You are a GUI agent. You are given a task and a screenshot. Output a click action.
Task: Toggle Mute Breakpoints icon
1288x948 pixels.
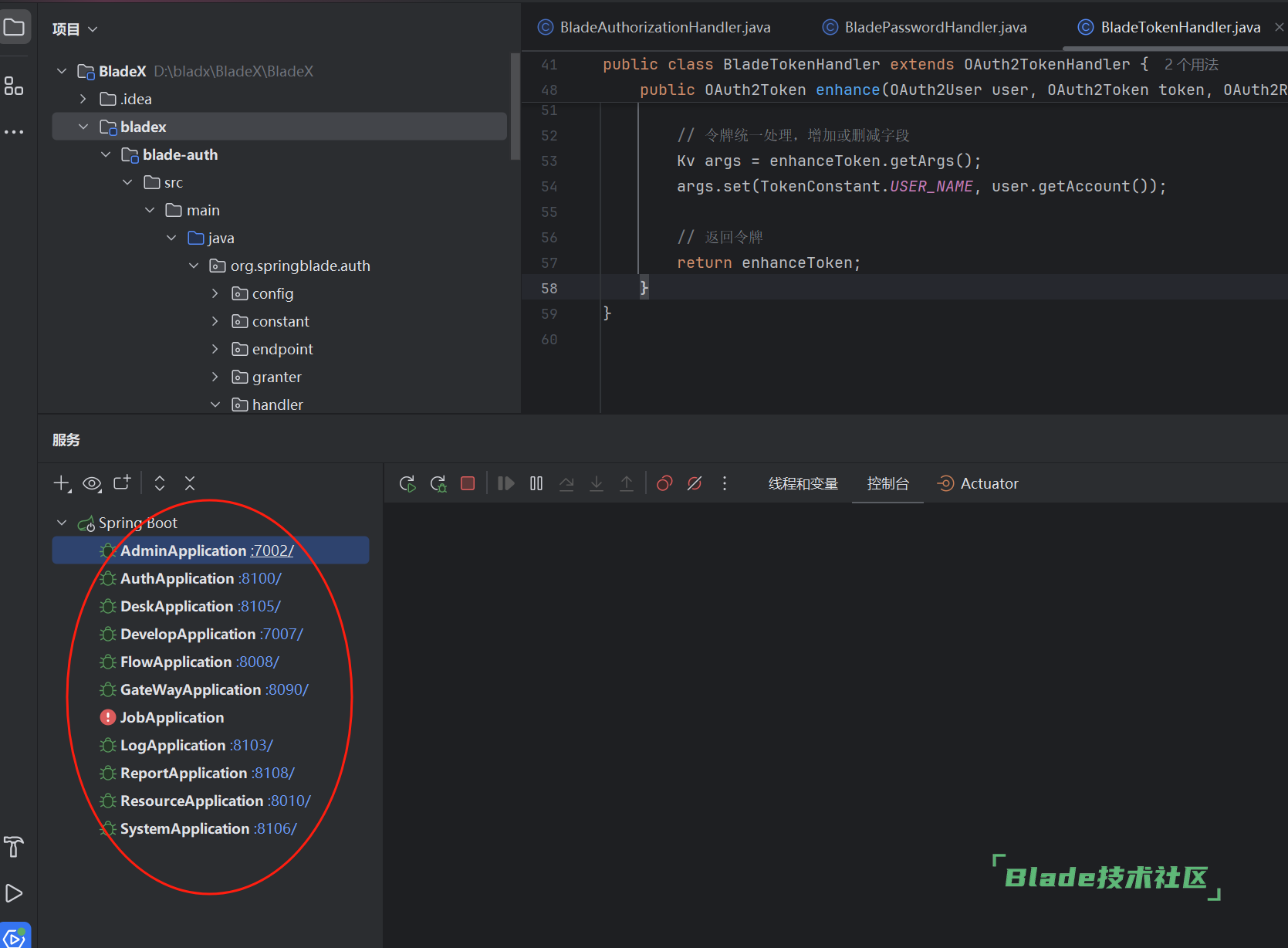695,483
